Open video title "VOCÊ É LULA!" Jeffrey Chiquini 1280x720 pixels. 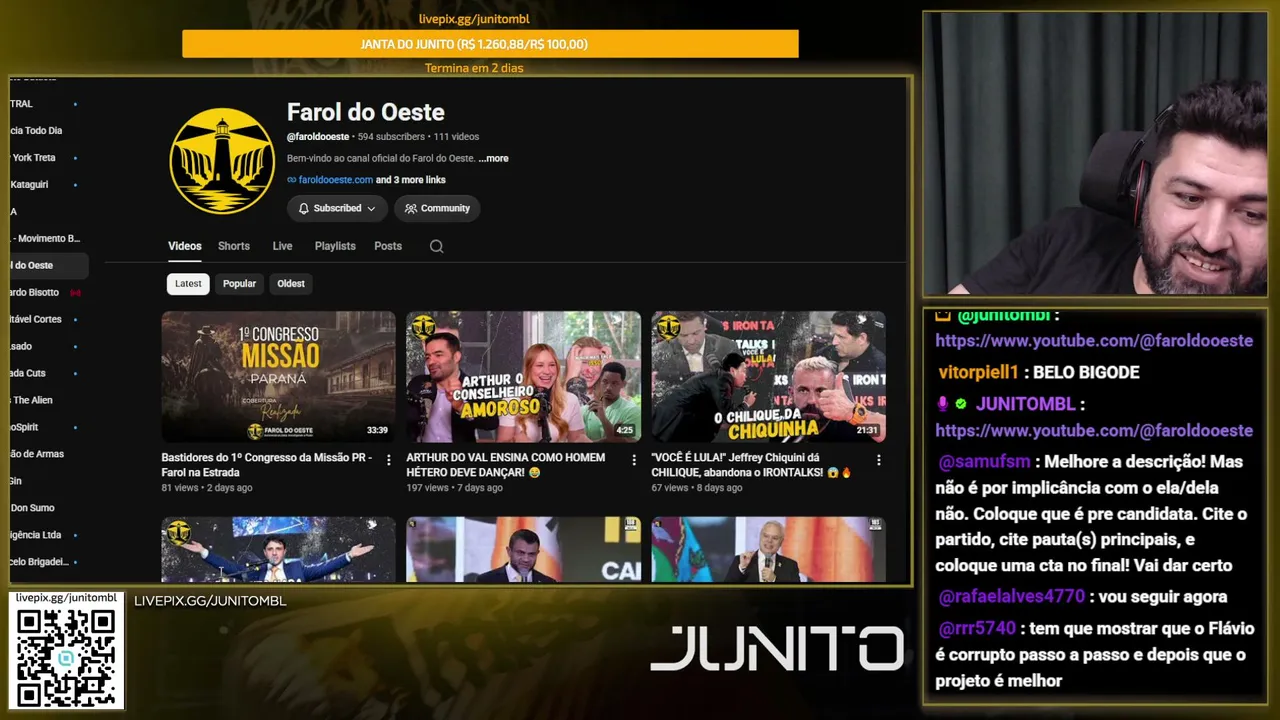[x=751, y=465]
